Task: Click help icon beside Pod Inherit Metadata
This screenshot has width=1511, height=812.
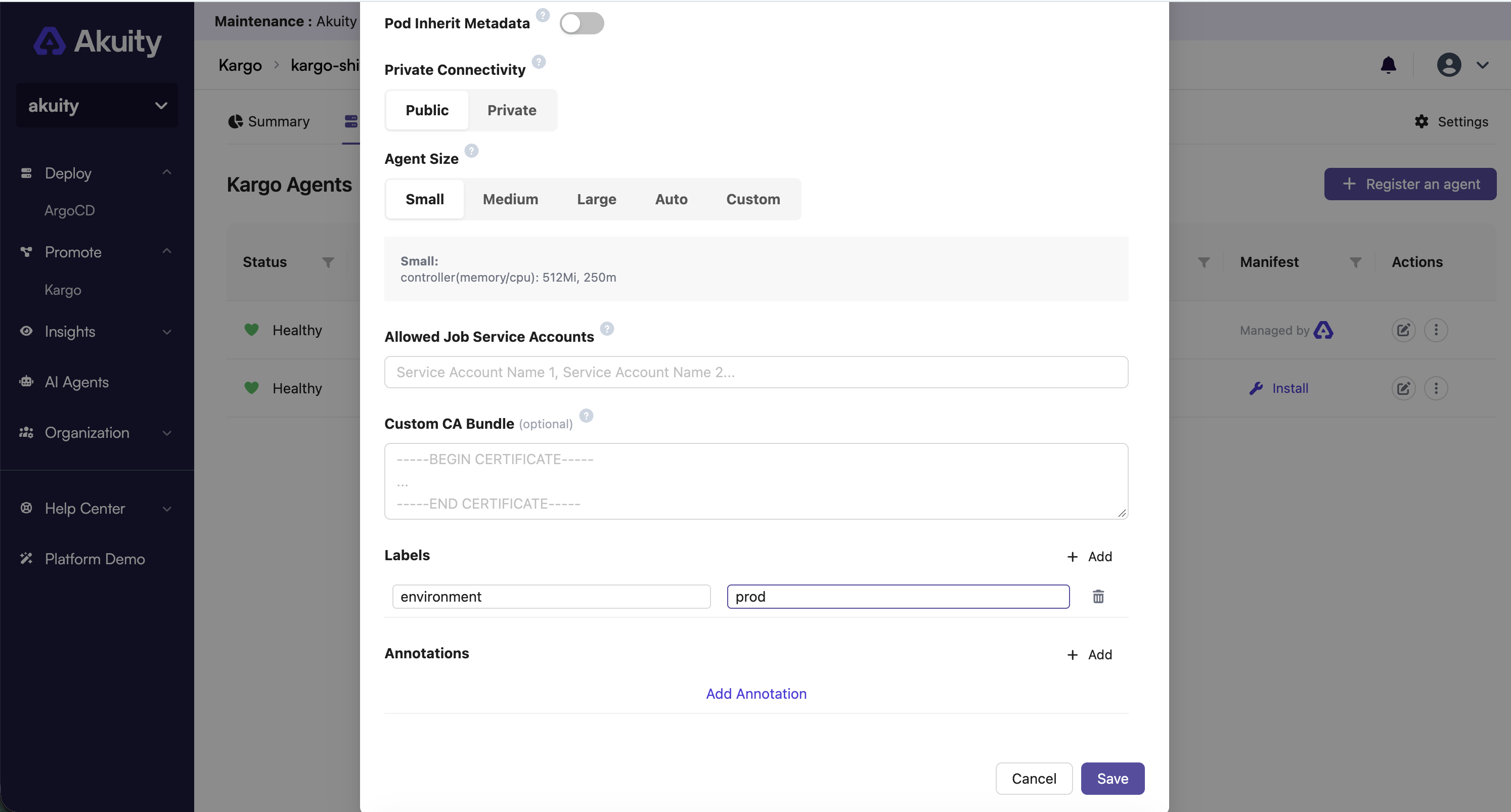Action: [543, 15]
